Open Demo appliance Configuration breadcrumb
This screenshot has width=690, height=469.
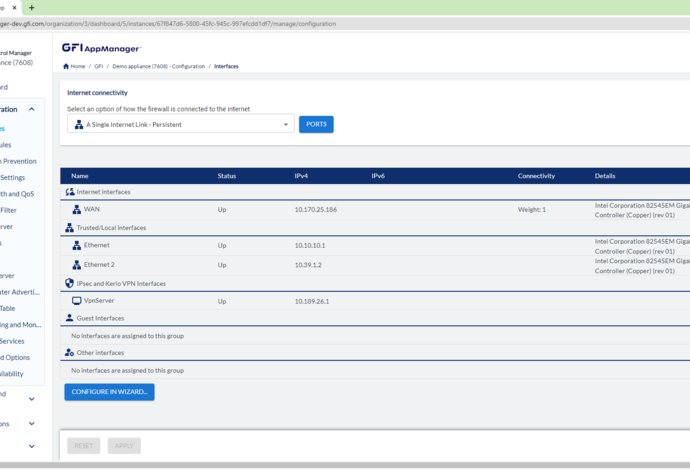[x=158, y=66]
